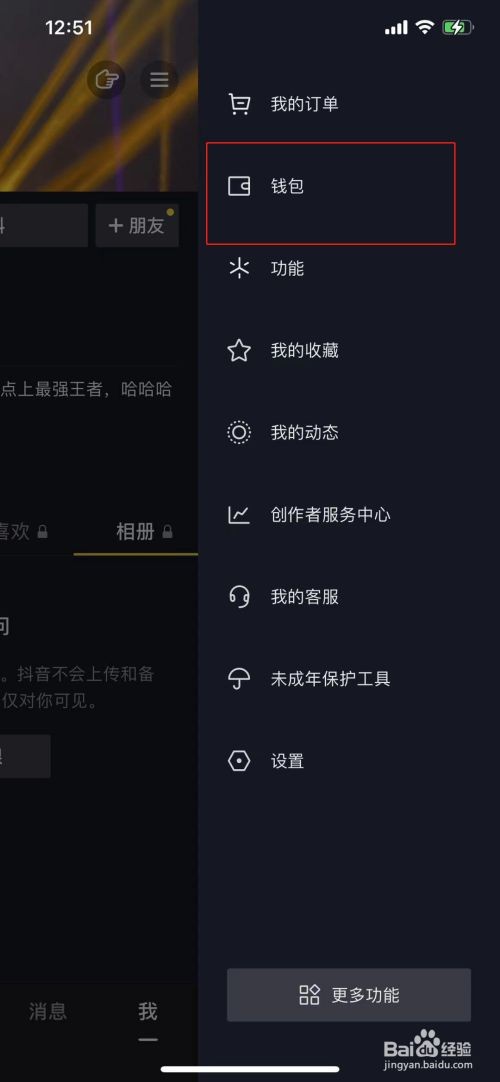Open 设置 from the side menu
500x1082 pixels.
point(287,761)
